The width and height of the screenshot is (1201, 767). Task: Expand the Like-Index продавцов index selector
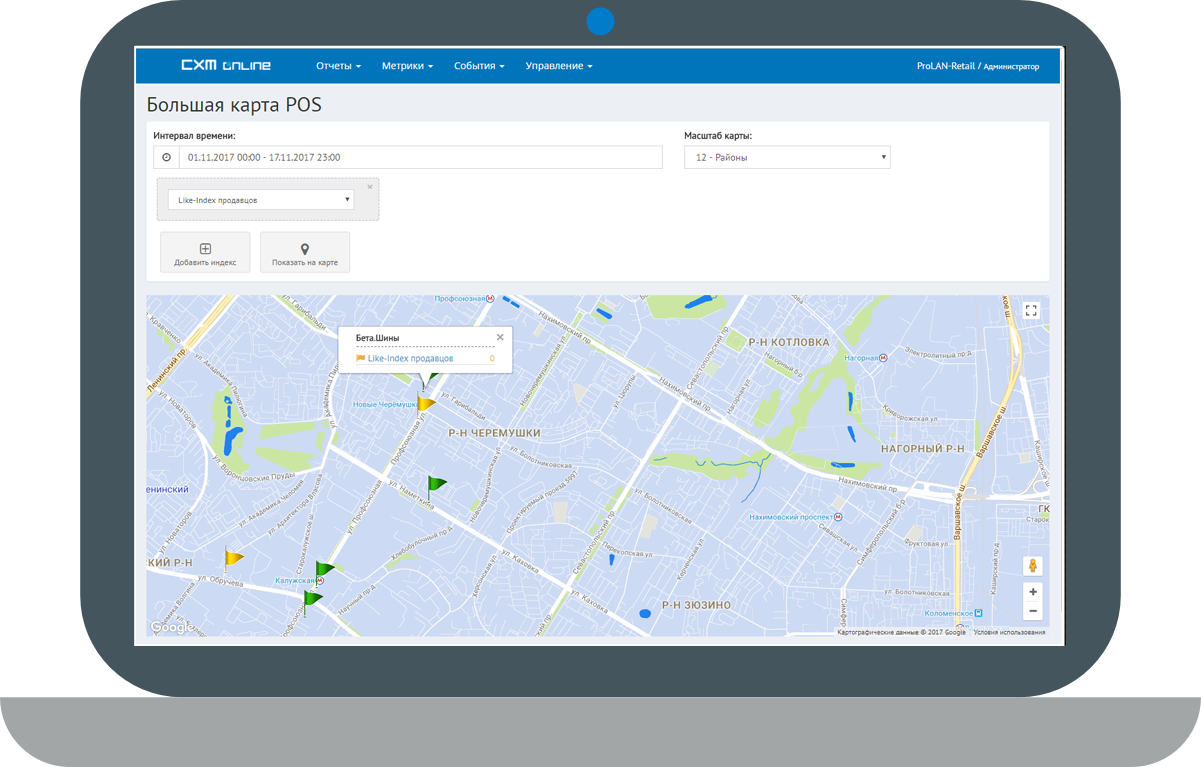coord(260,200)
